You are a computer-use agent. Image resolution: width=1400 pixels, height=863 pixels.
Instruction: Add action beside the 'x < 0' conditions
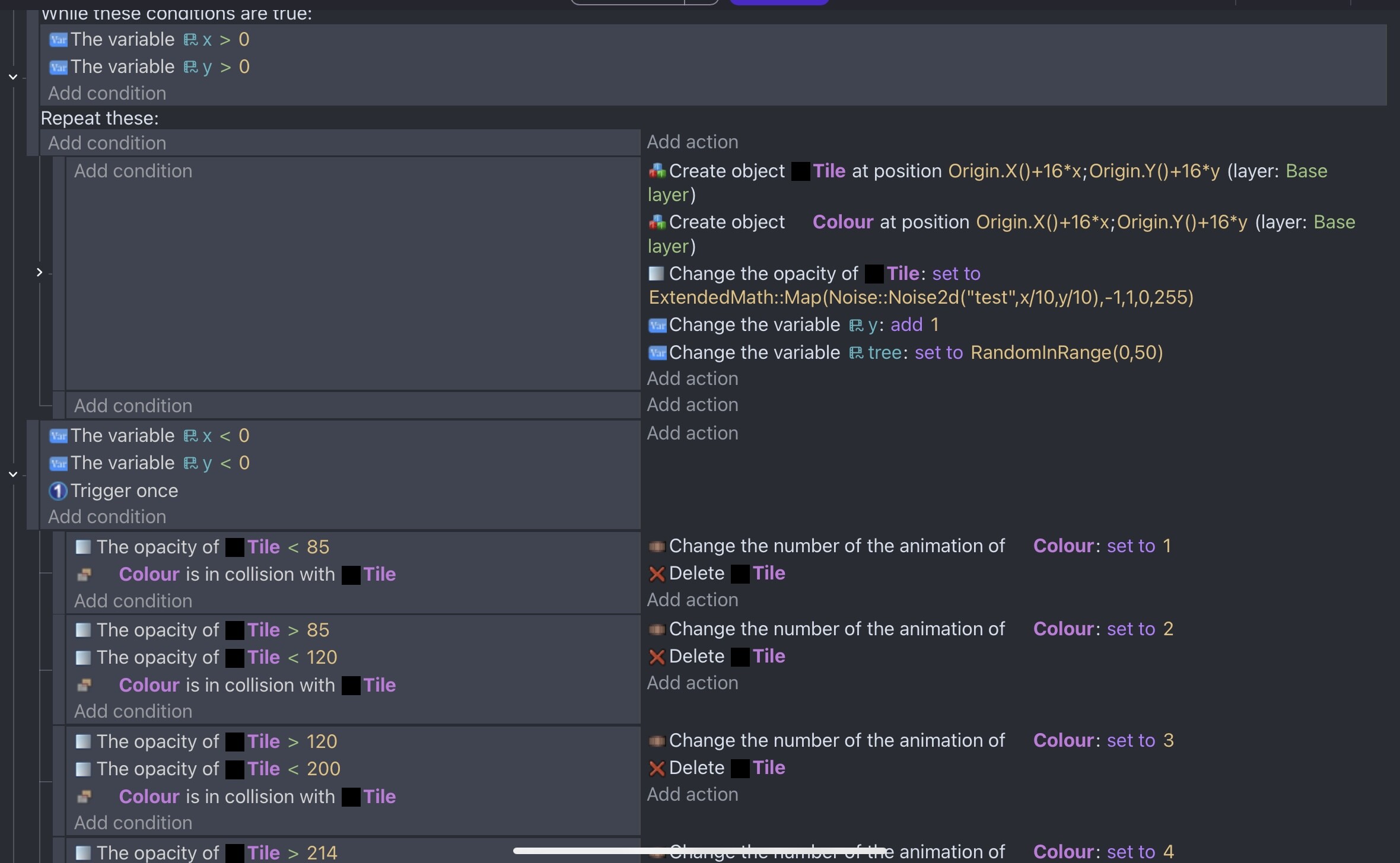pyautogui.click(x=693, y=433)
